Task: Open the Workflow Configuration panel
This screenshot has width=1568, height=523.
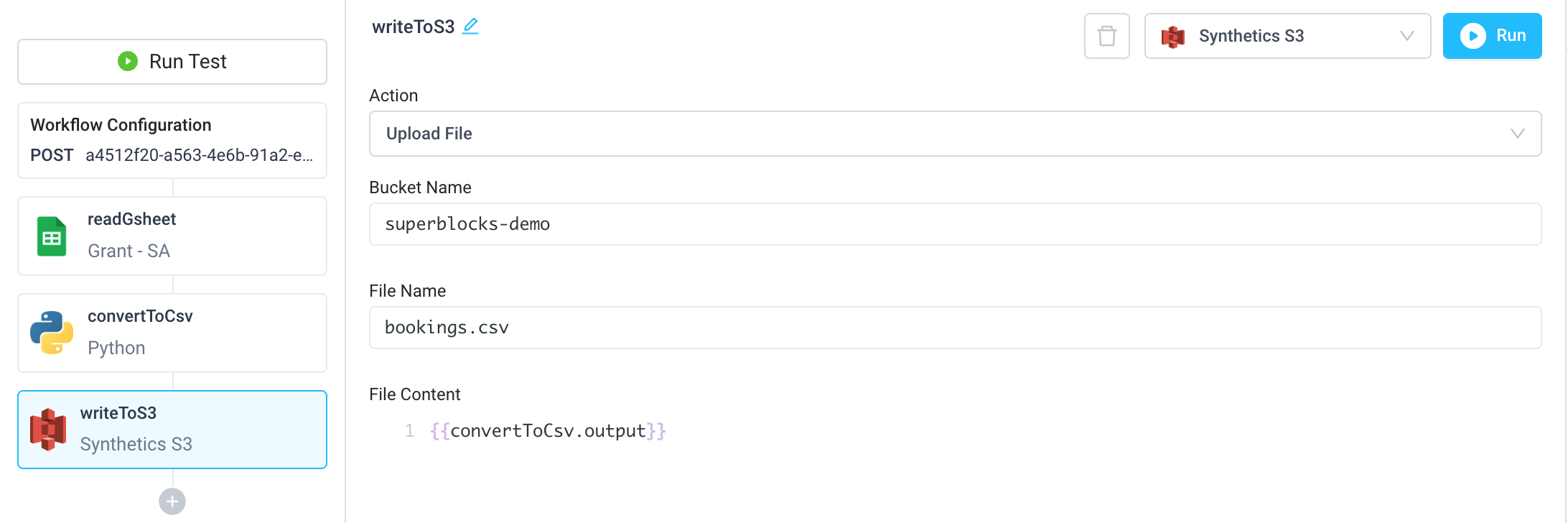Action: tap(172, 140)
